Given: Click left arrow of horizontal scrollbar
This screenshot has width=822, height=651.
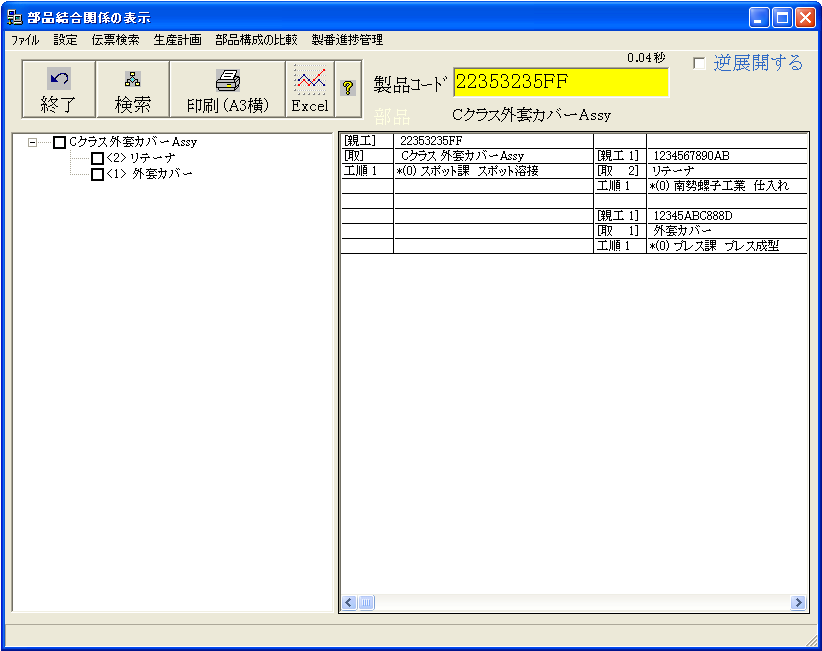Looking at the screenshot, I should (350, 603).
